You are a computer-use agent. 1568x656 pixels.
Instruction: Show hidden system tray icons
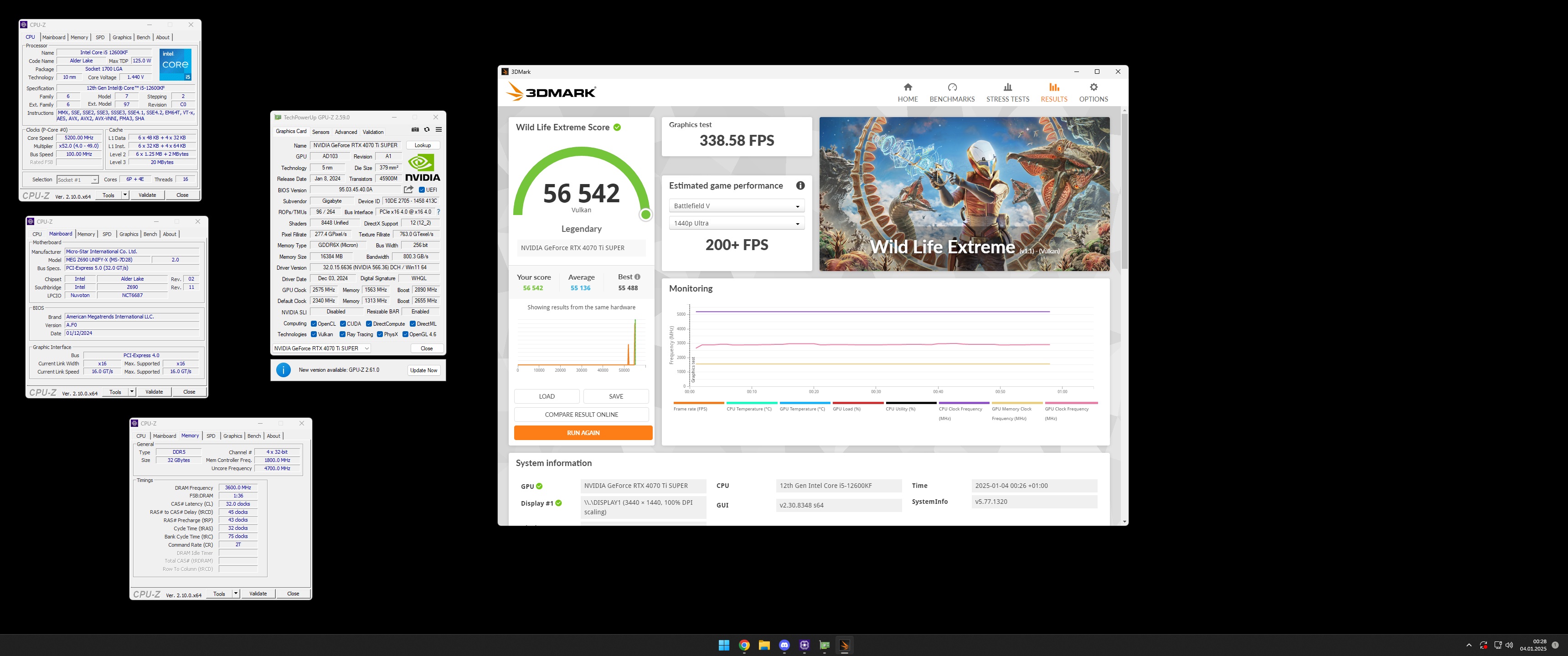[1469, 645]
